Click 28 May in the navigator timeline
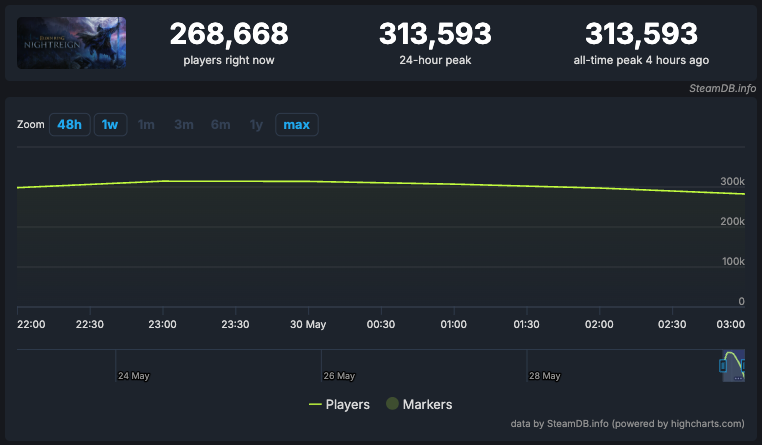The height and width of the screenshot is (445, 762). coord(545,376)
